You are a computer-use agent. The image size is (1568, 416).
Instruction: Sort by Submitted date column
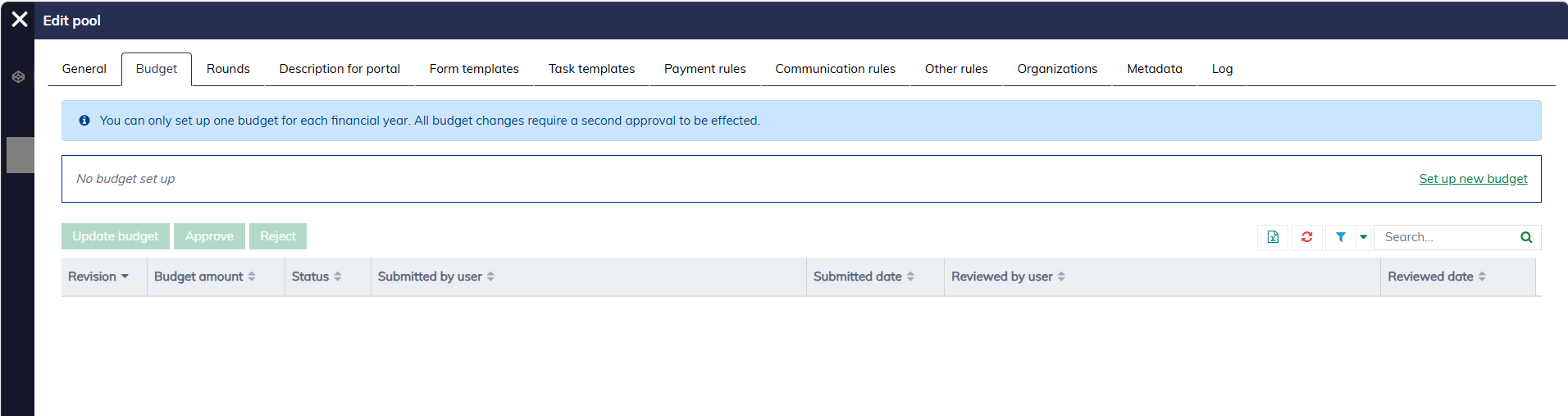[863, 277]
